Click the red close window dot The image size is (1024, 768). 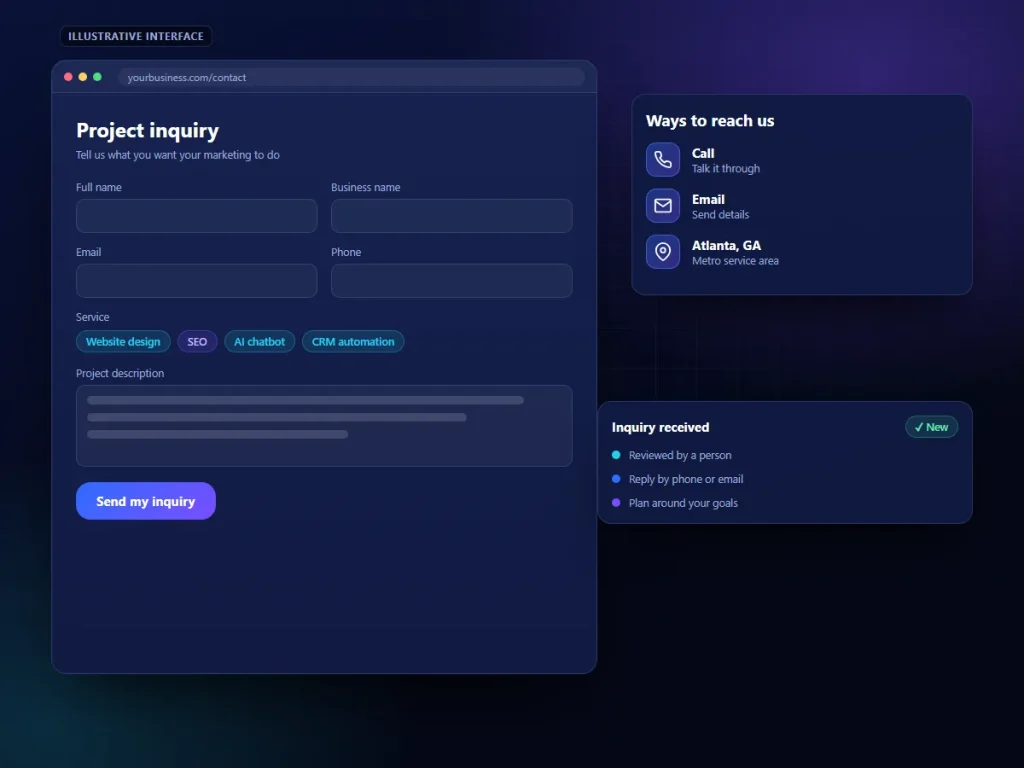pos(68,77)
